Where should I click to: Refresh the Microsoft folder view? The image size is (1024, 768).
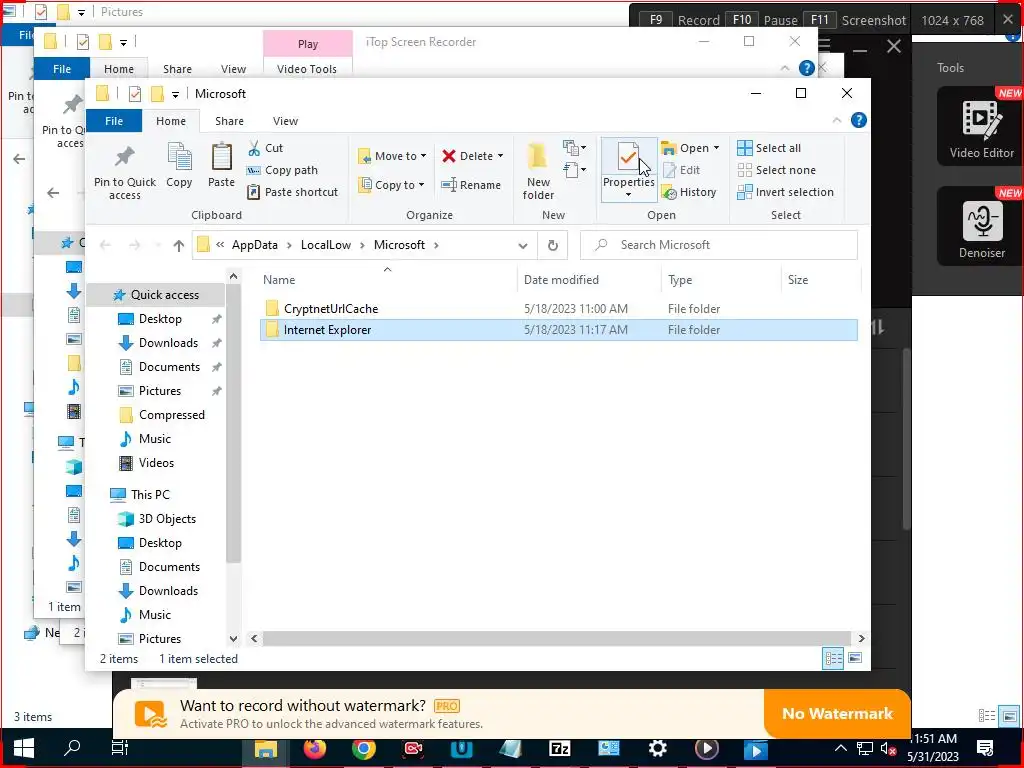tap(552, 246)
